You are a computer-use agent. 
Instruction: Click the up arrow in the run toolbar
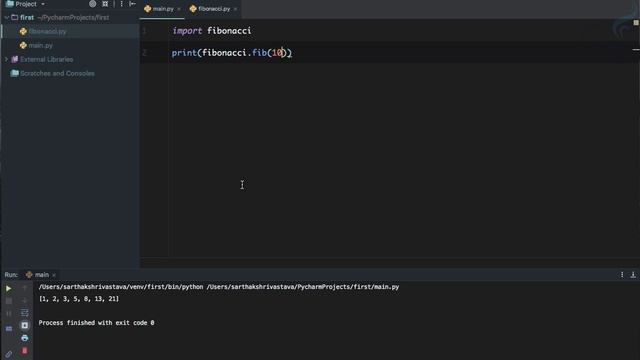click(x=24, y=288)
